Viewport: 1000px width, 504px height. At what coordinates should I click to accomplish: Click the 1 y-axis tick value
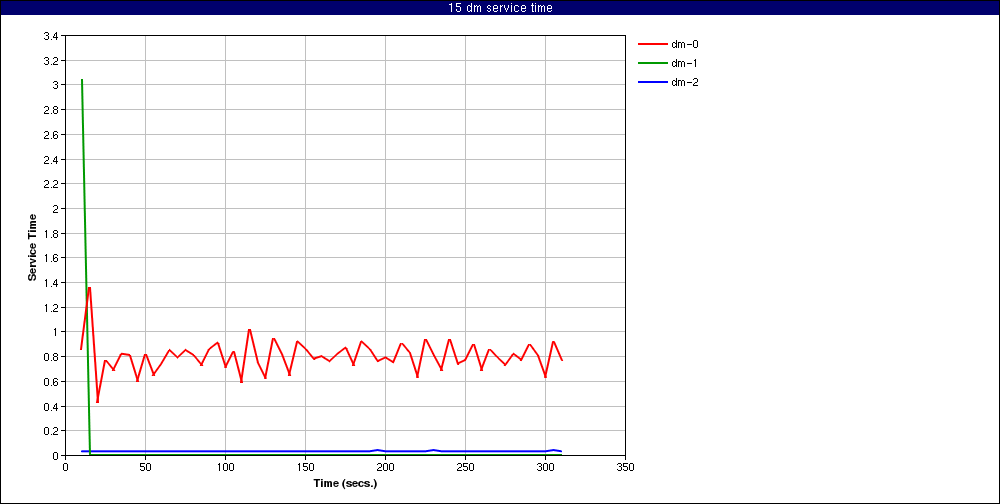(55, 332)
